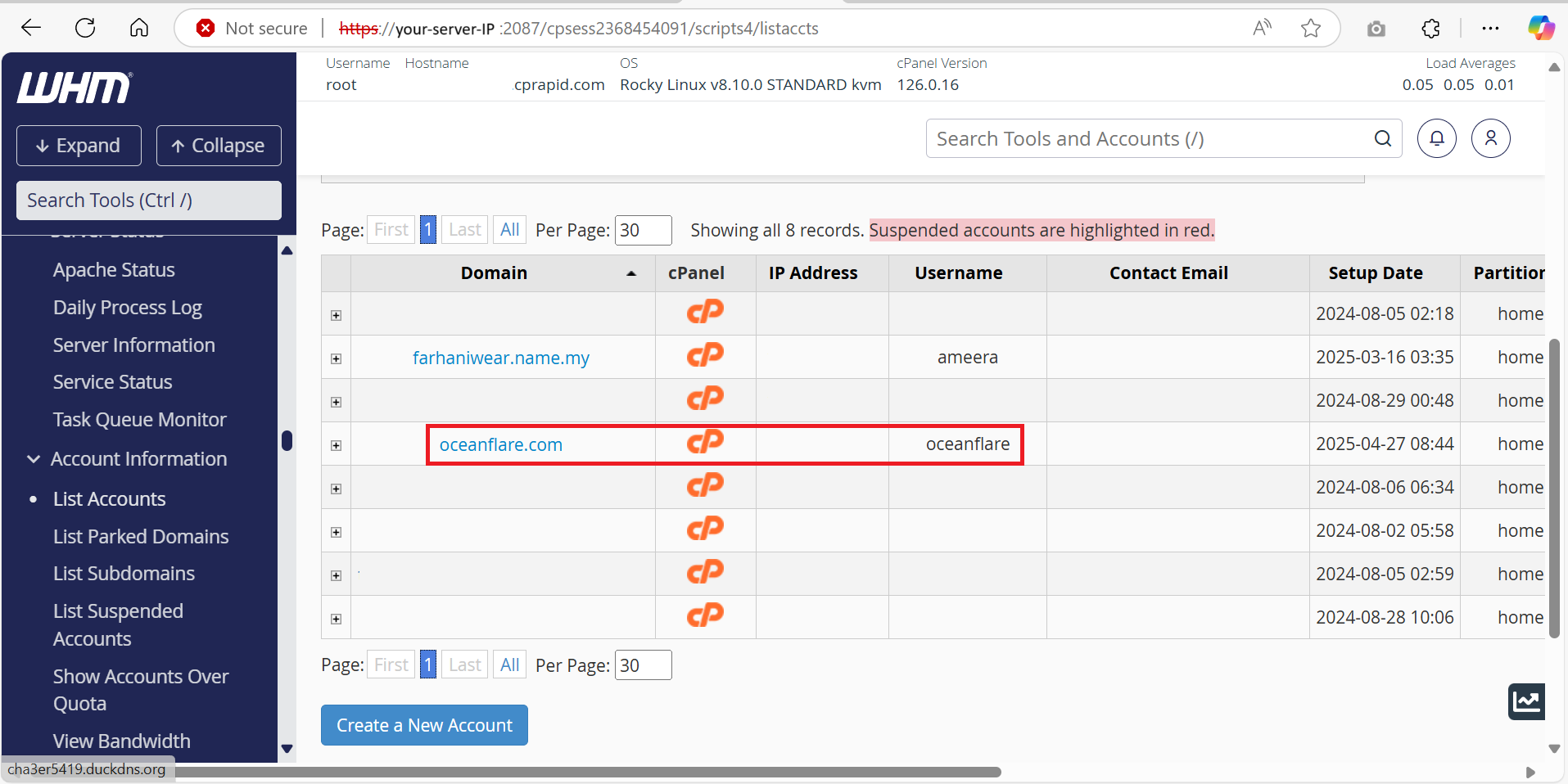Screen dimensions: 1568x784
Task: Open Copilot icon in browser toolbar
Action: pos(1541,28)
